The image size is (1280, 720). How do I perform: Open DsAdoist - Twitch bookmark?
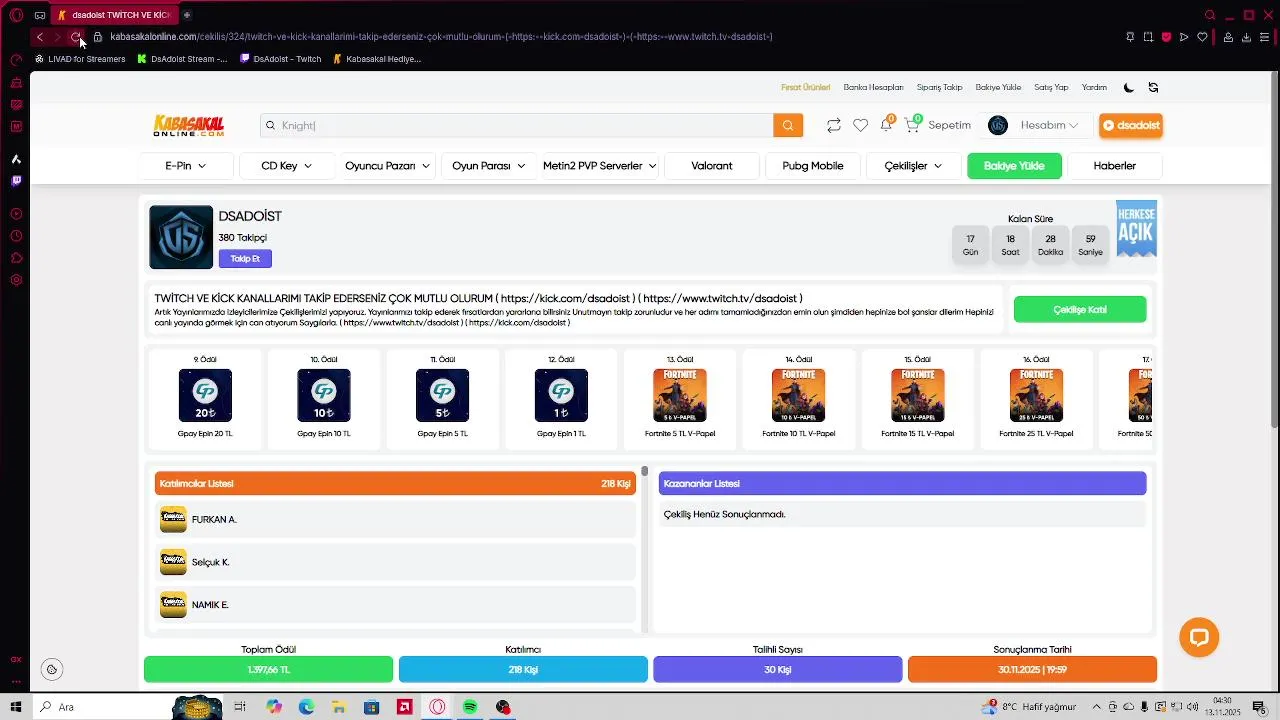click(x=280, y=59)
